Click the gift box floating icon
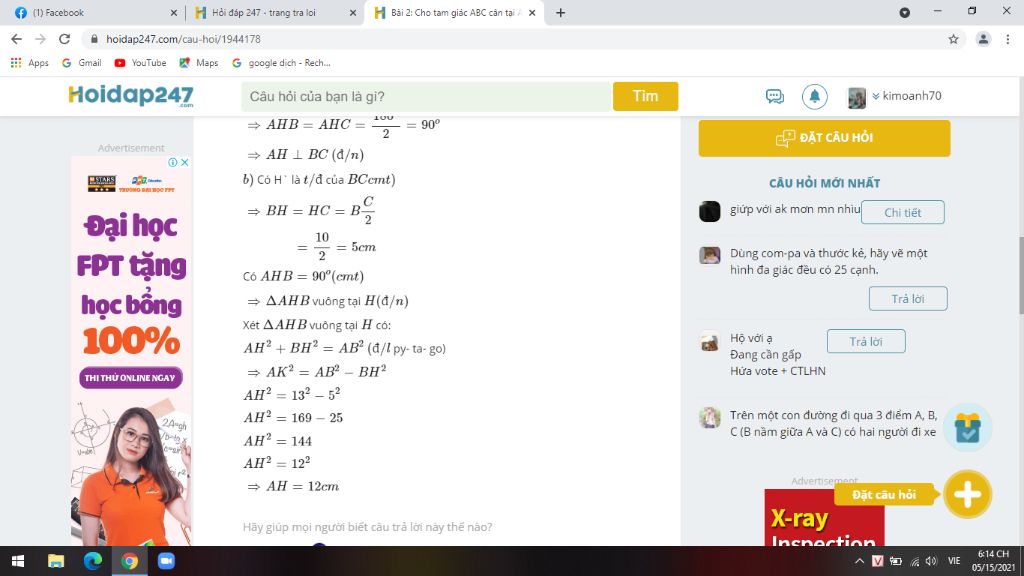The width and height of the screenshot is (1024, 576). [968, 428]
